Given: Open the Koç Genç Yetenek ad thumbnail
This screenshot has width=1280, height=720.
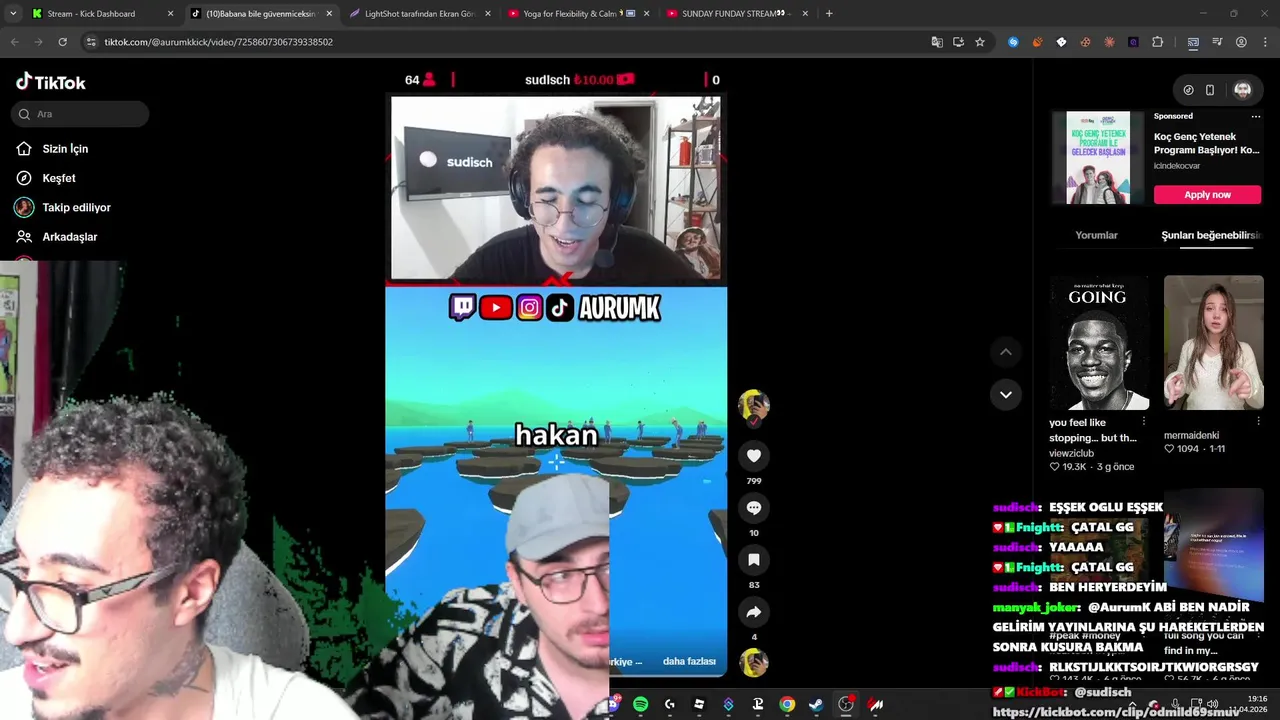Looking at the screenshot, I should (x=1098, y=158).
